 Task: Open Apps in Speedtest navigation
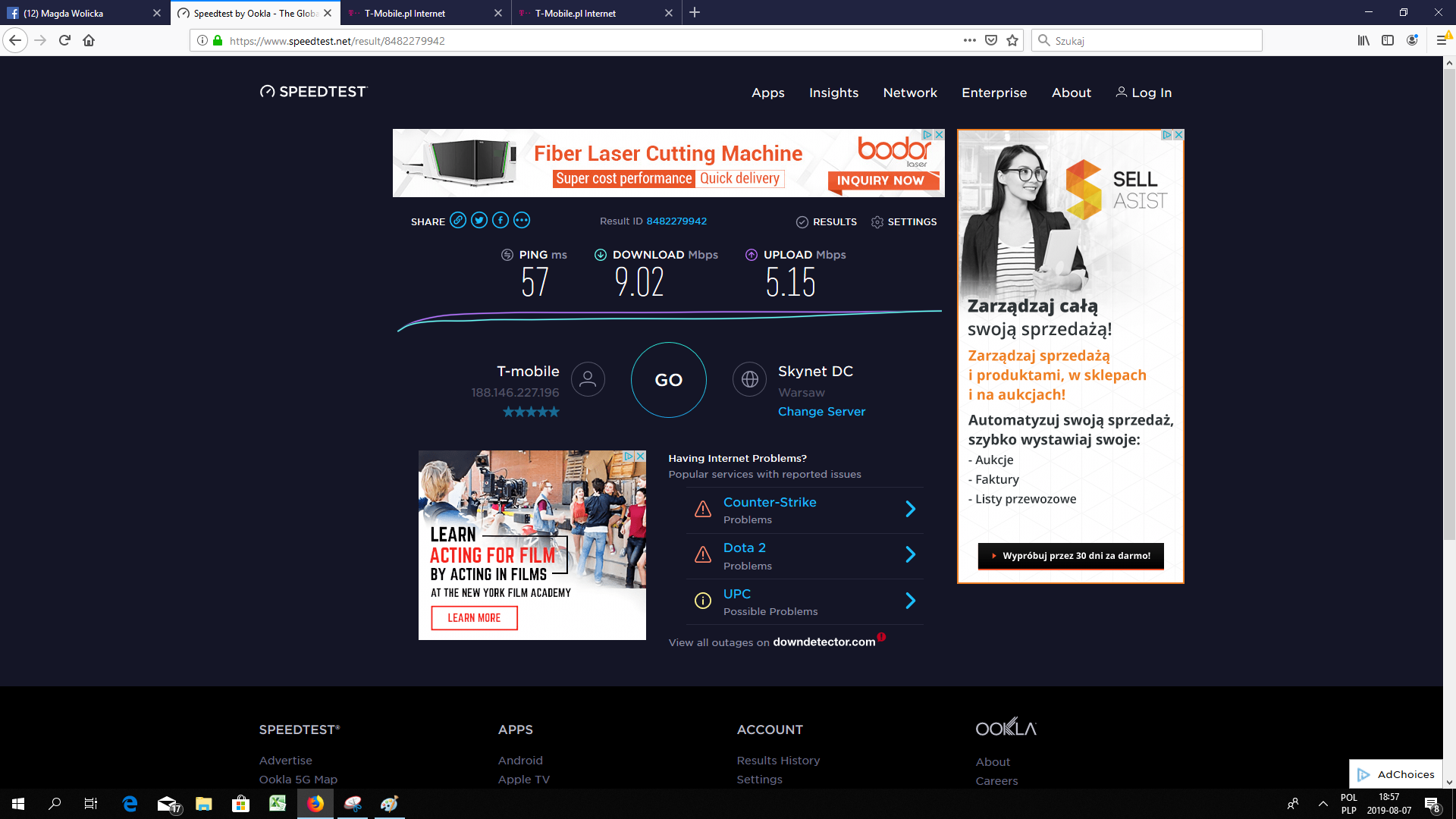768,93
